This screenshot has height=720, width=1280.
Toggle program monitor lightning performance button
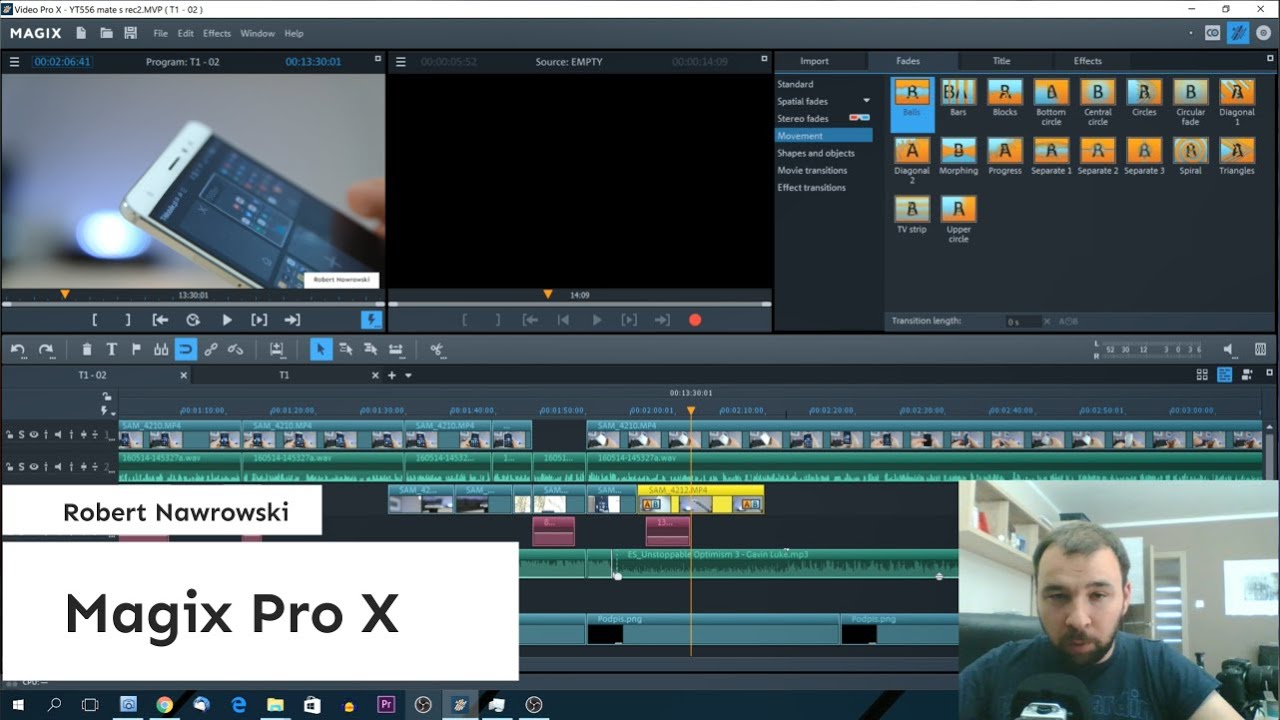click(371, 320)
